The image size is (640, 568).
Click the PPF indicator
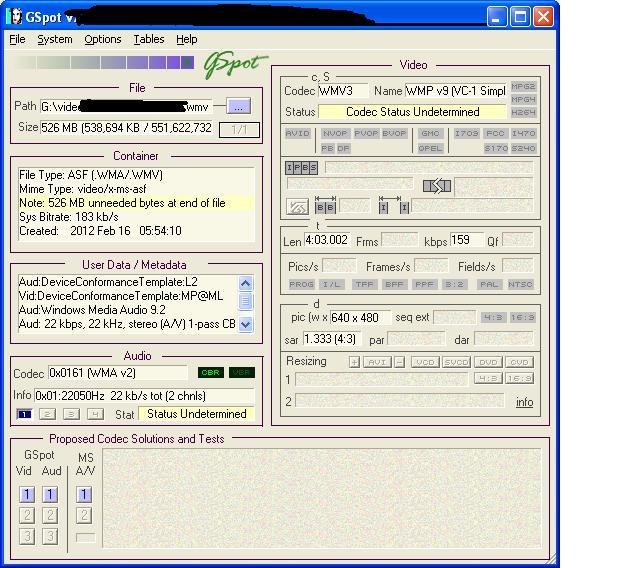point(424,284)
